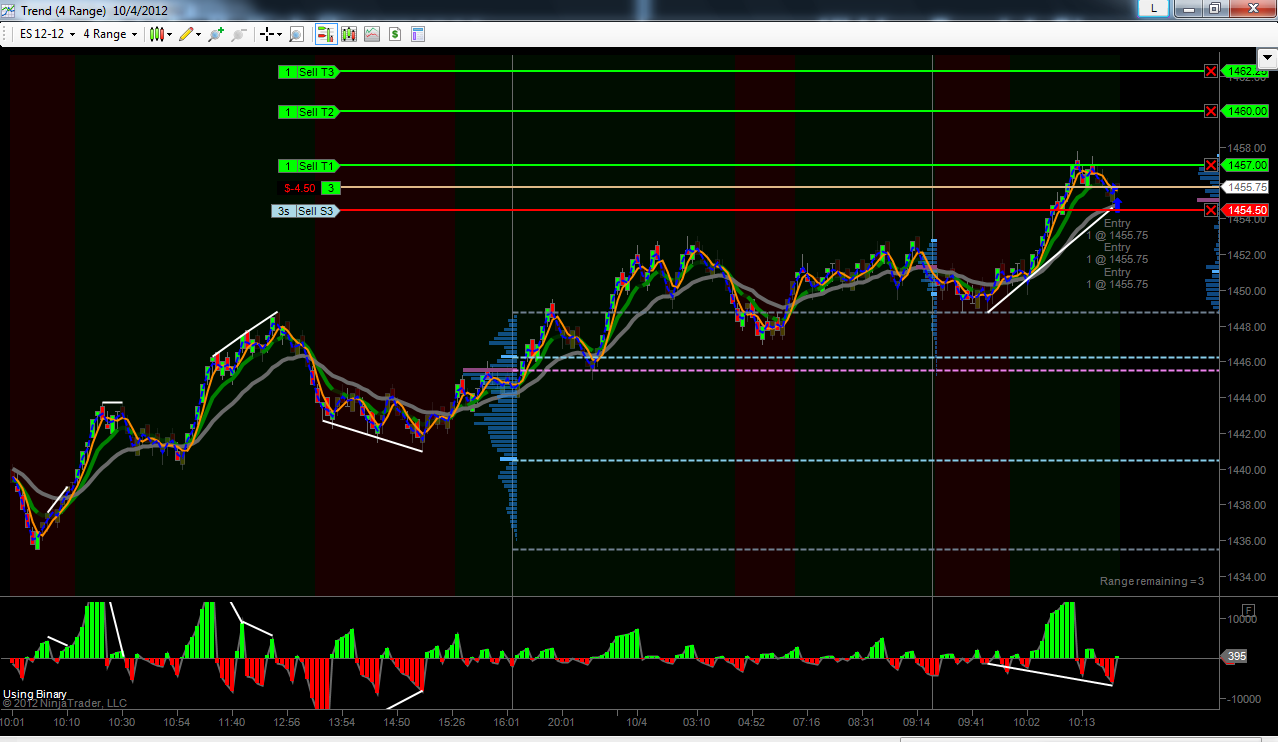The width and height of the screenshot is (1278, 742).
Task: Open the ES 12-12 instrument dropdown
Action: (46, 34)
